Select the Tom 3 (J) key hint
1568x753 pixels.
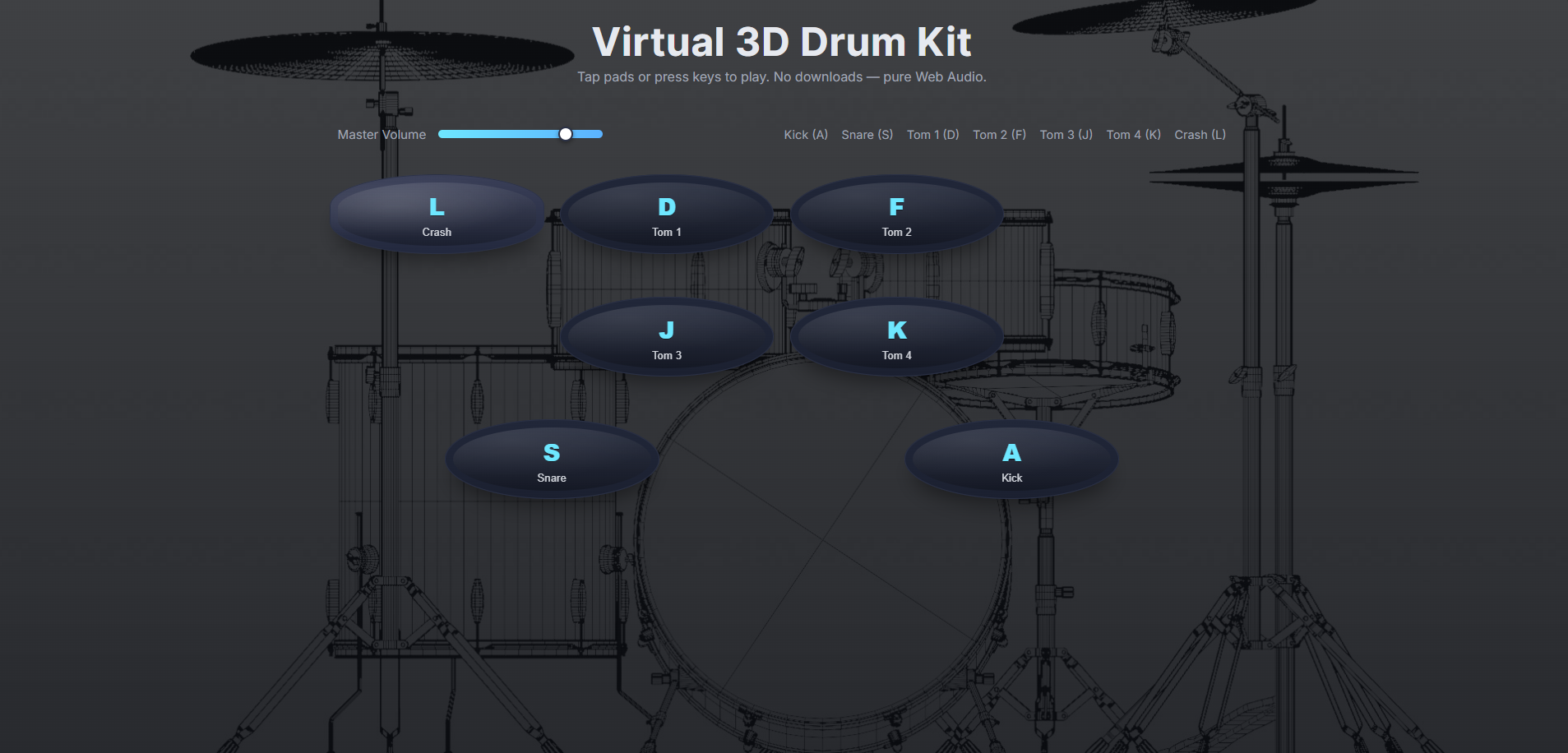(x=1066, y=134)
